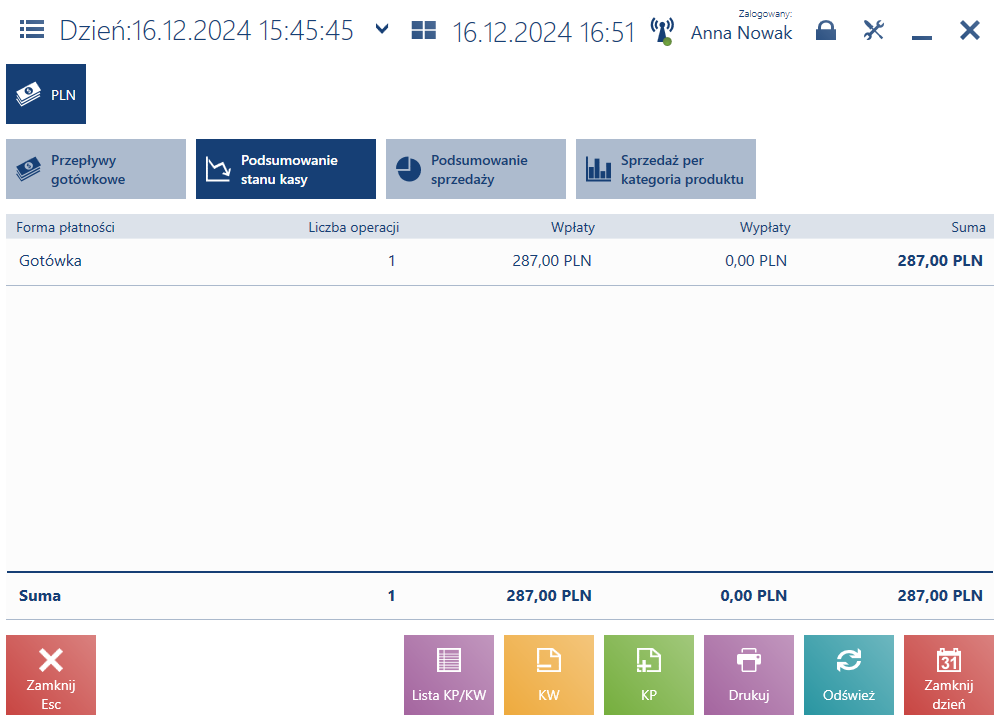This screenshot has width=1002, height=723.
Task: Lock the session with the padlock icon
Action: tap(826, 30)
